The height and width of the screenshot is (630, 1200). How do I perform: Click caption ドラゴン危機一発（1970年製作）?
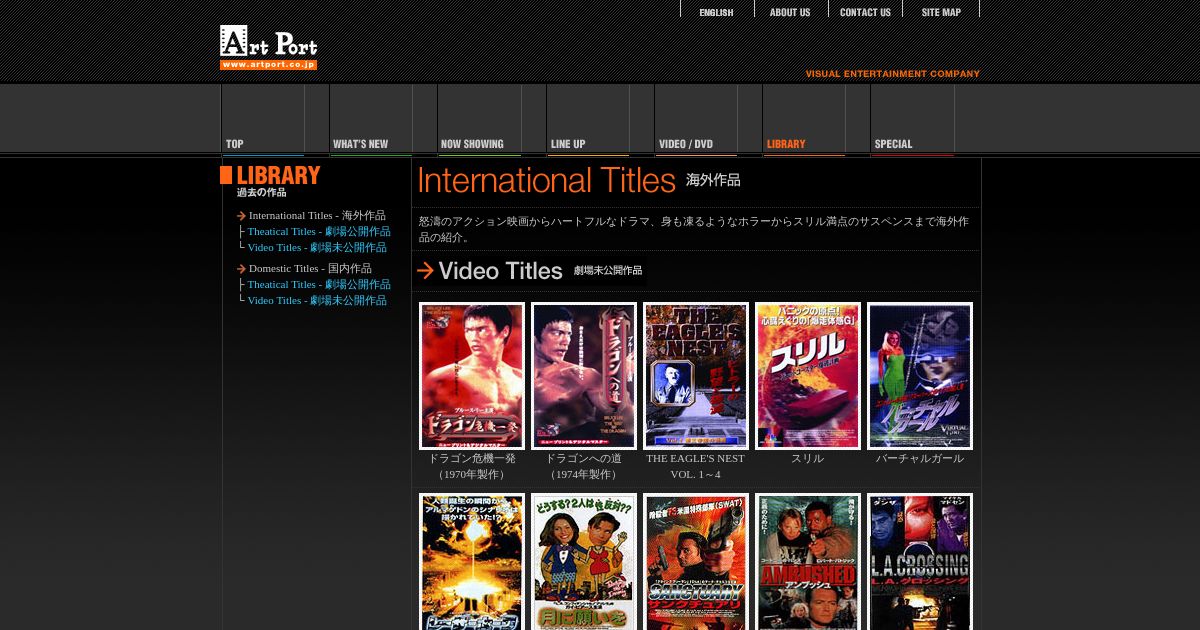click(472, 466)
